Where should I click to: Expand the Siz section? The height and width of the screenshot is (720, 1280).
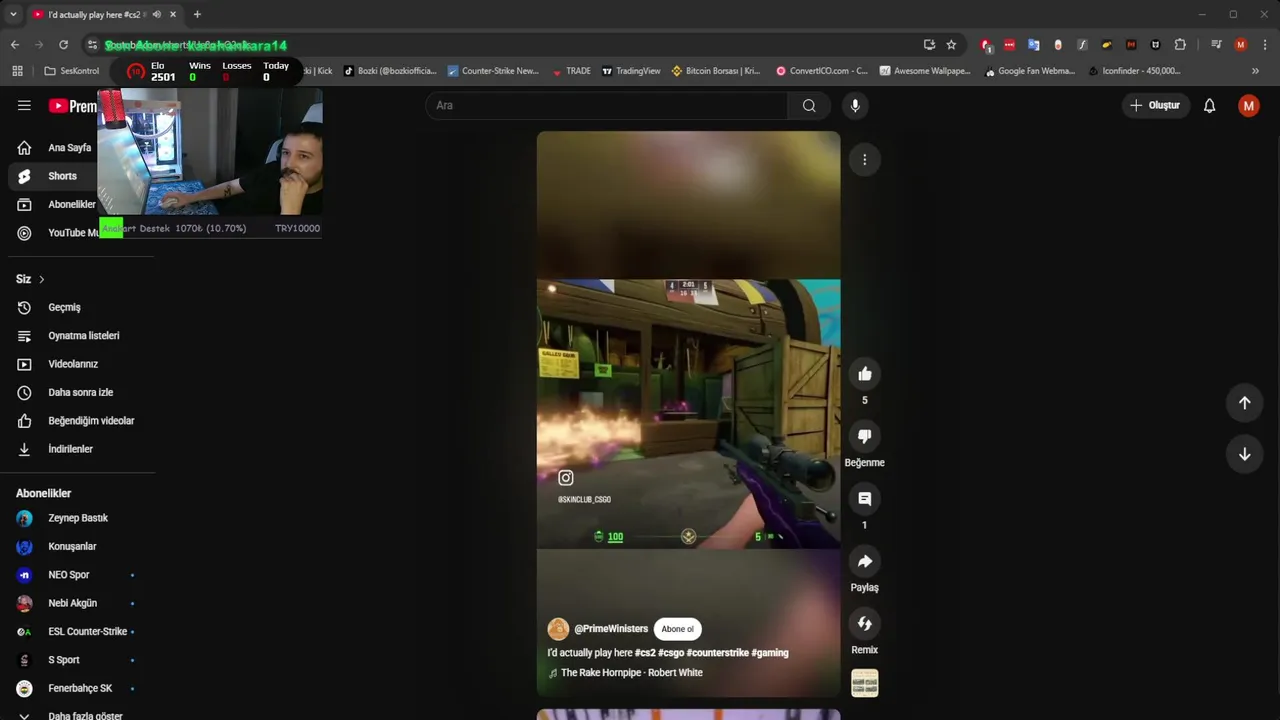(x=30, y=279)
